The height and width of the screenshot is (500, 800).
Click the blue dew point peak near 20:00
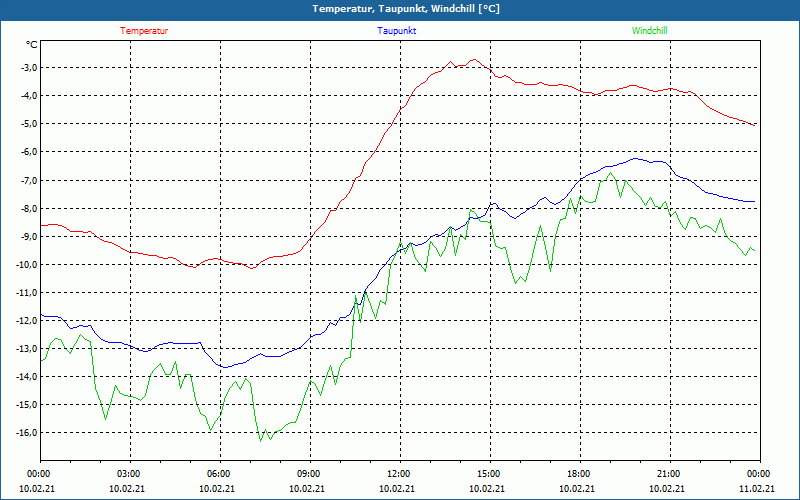pyautogui.click(x=635, y=159)
